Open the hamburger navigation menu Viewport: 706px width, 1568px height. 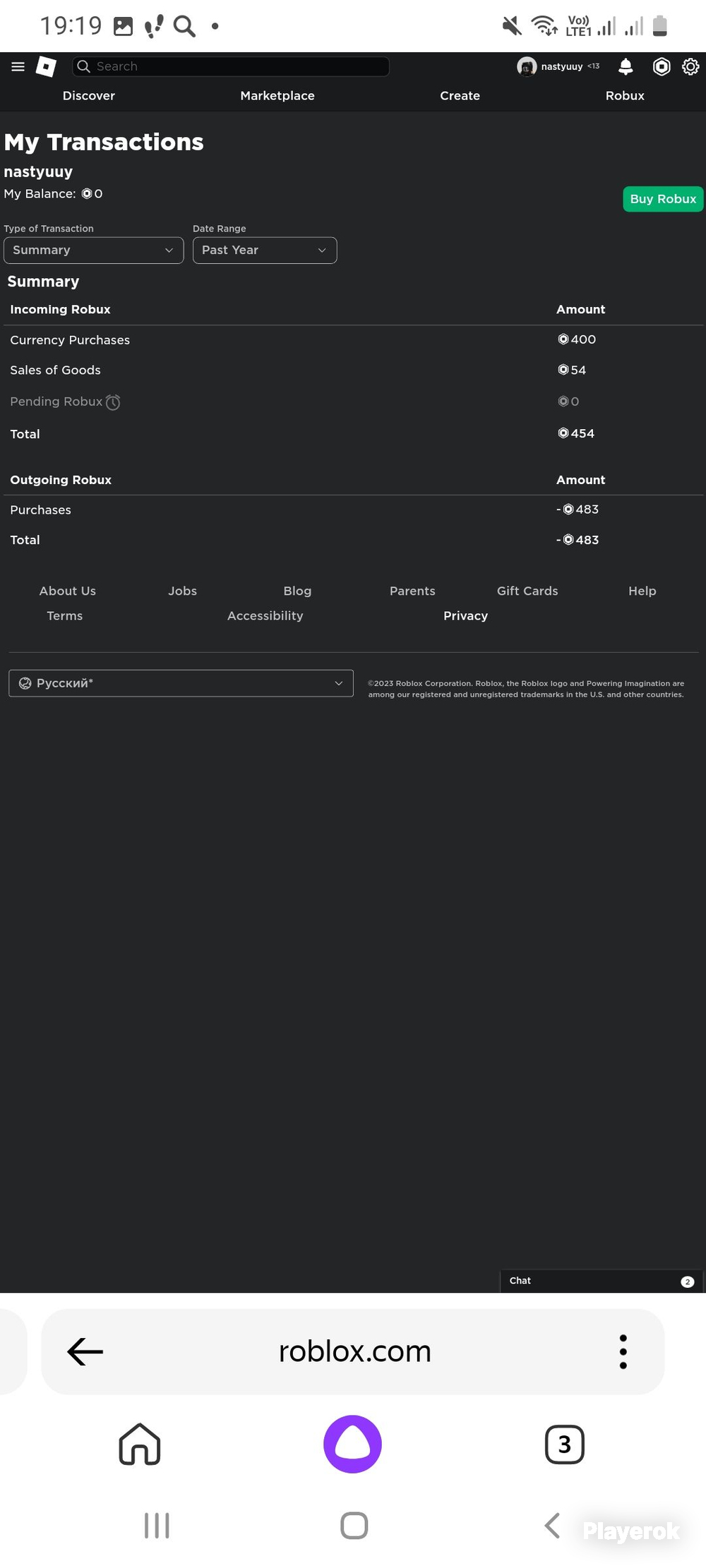18,66
